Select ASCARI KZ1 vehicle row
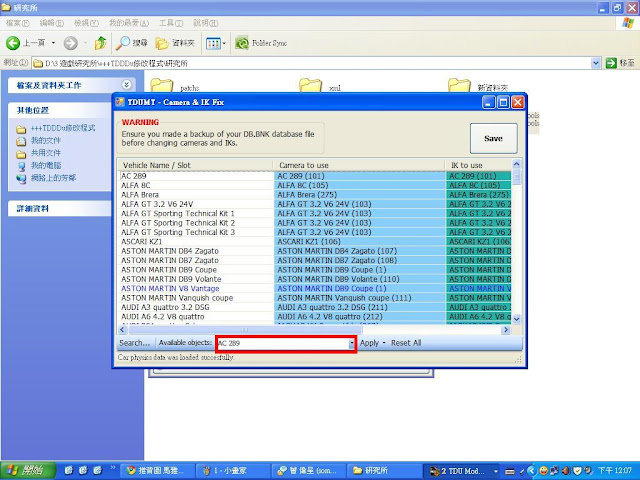The image size is (640, 480). [x=197, y=242]
